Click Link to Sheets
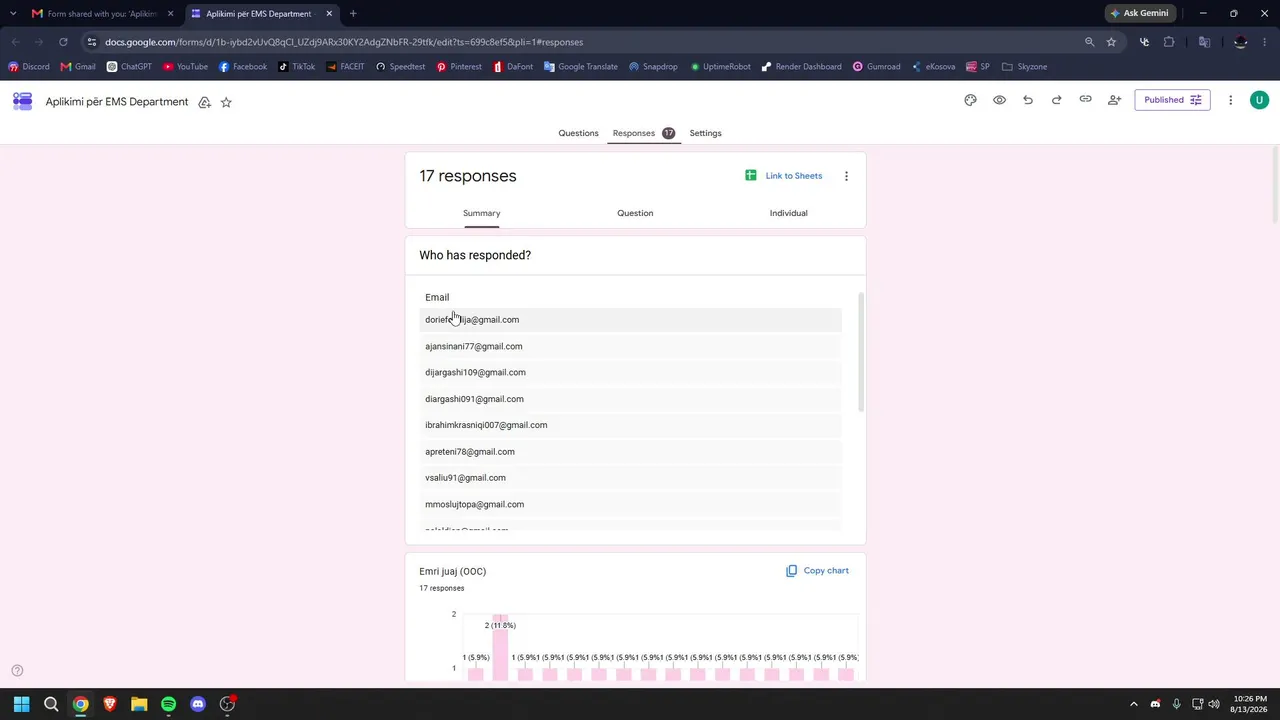Viewport: 1280px width, 720px height. 783,176
